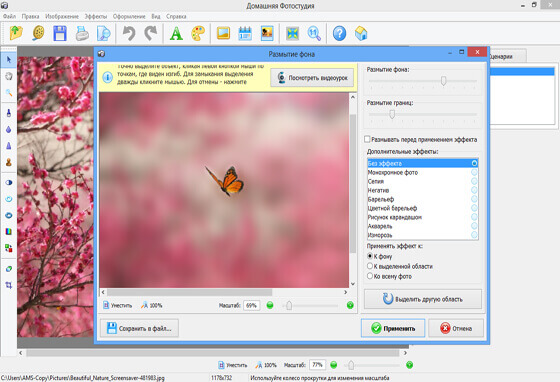Choose the 'Негатив' effect option
Screen dimensions: 560x382
(x=422, y=190)
